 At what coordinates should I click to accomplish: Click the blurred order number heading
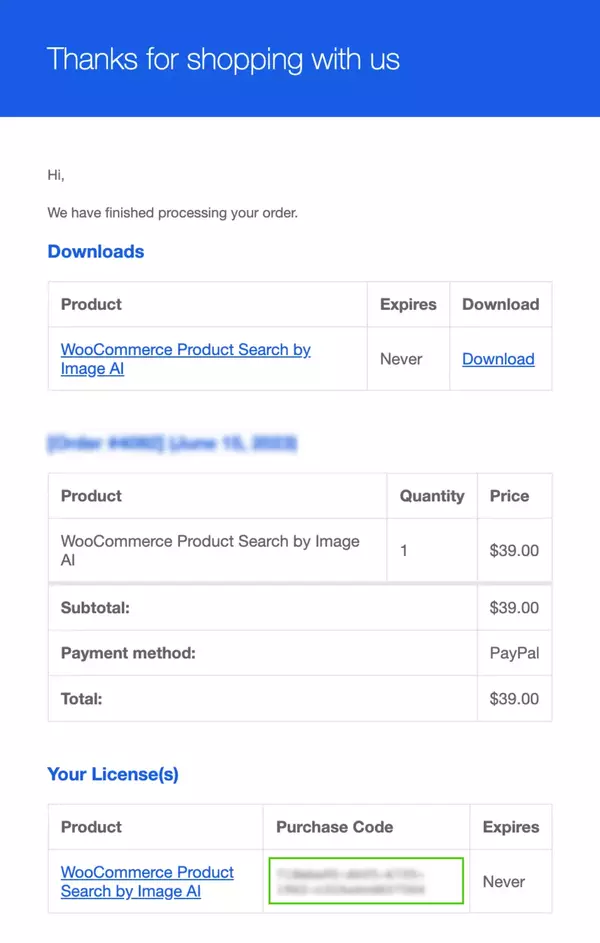pos(172,444)
